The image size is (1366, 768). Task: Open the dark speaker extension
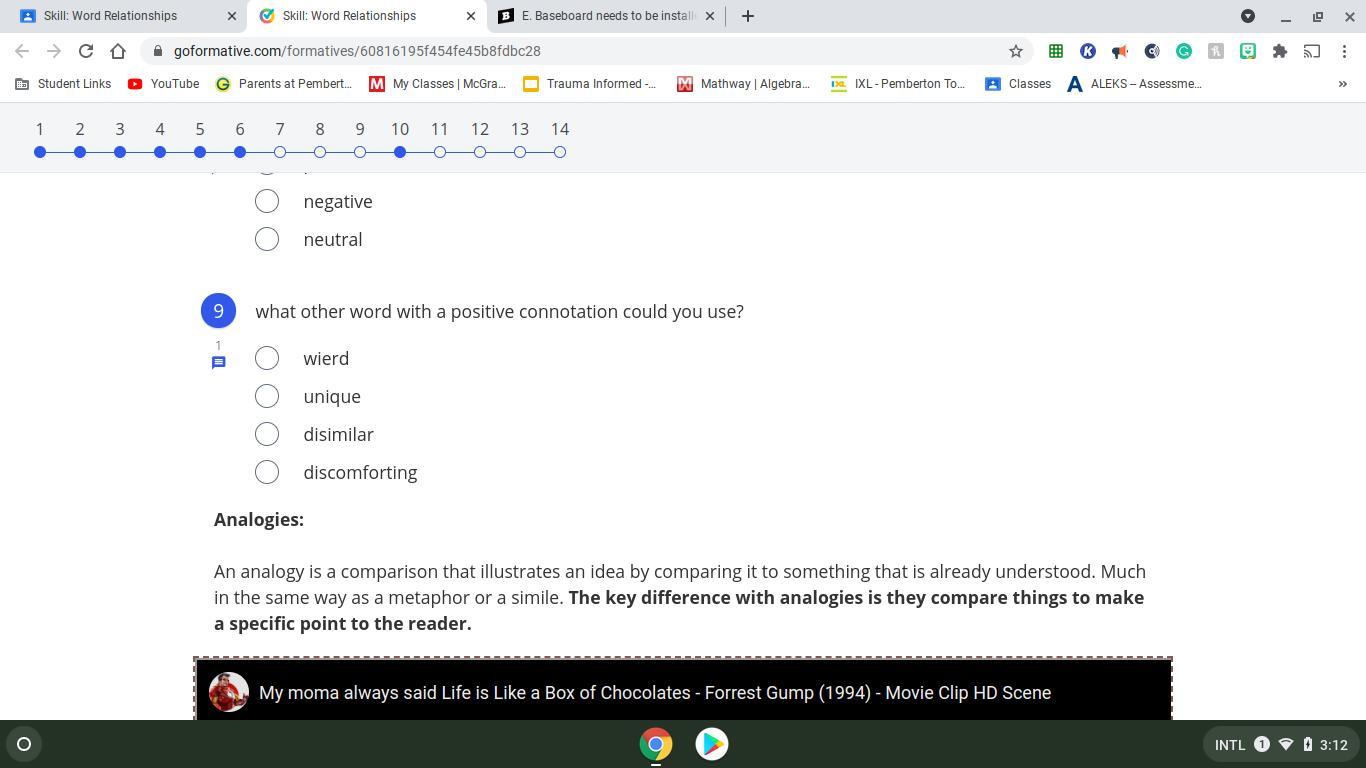(x=1152, y=51)
